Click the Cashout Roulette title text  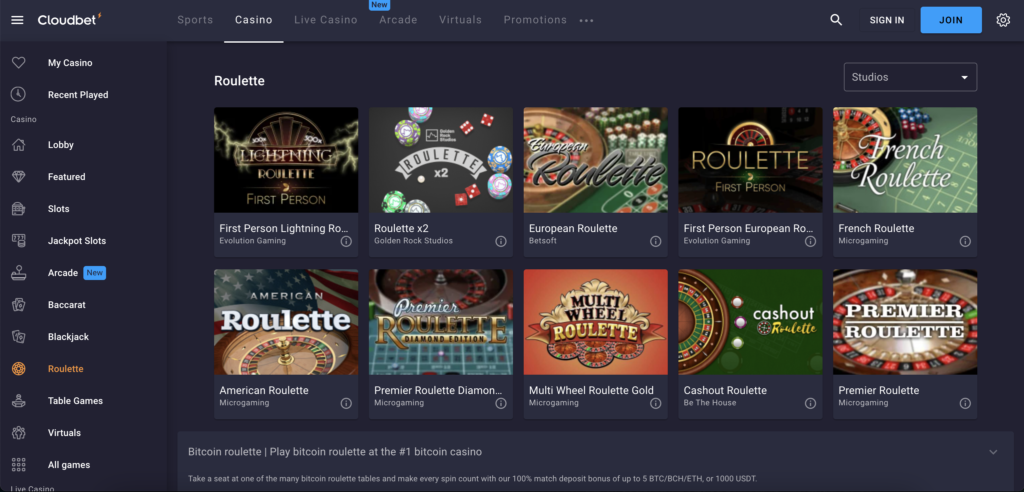[725, 390]
